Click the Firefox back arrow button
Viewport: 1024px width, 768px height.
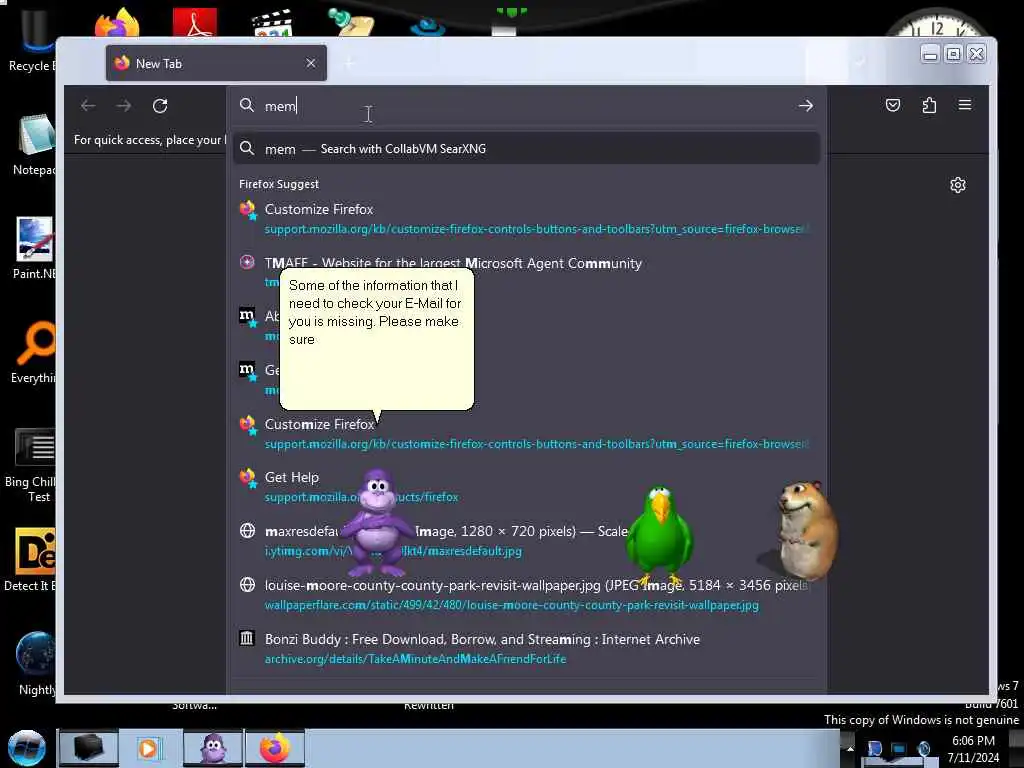[x=88, y=106]
